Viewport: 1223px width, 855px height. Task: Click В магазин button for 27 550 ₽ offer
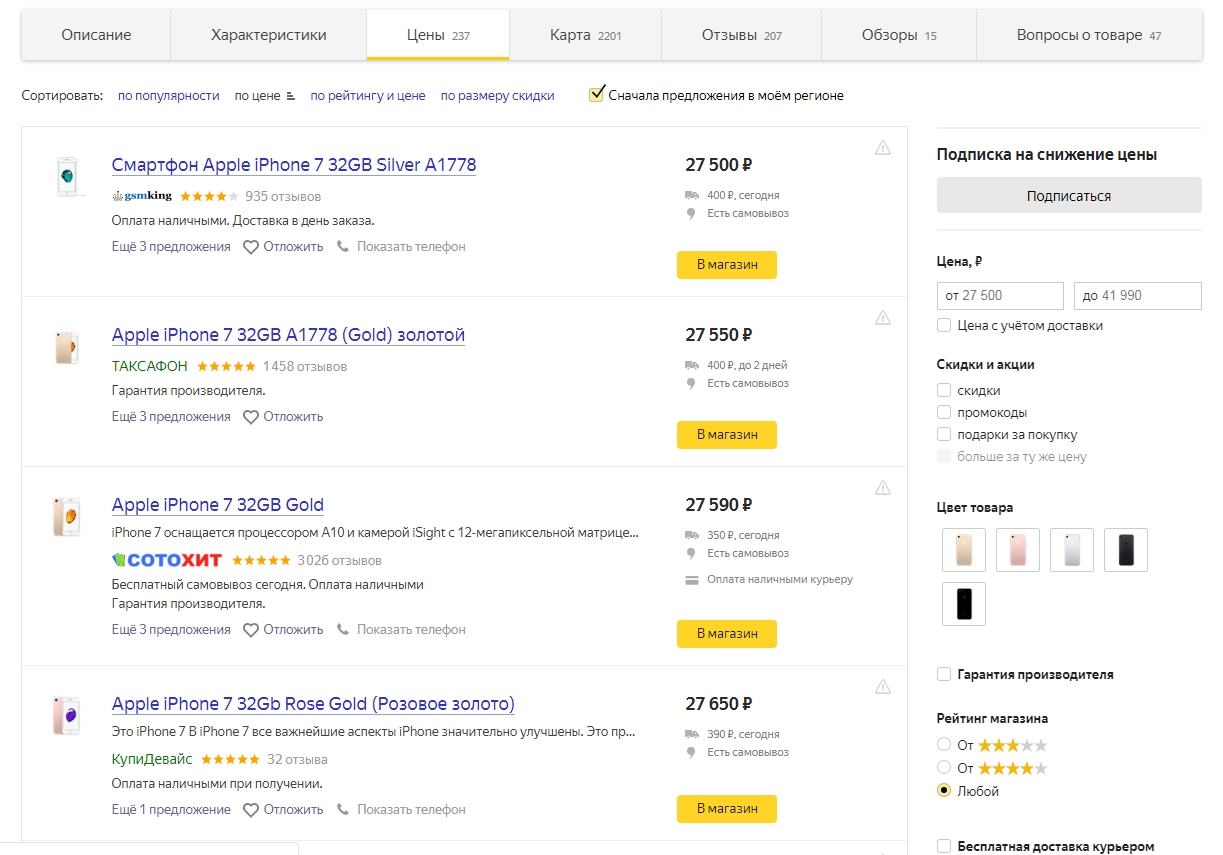click(727, 435)
